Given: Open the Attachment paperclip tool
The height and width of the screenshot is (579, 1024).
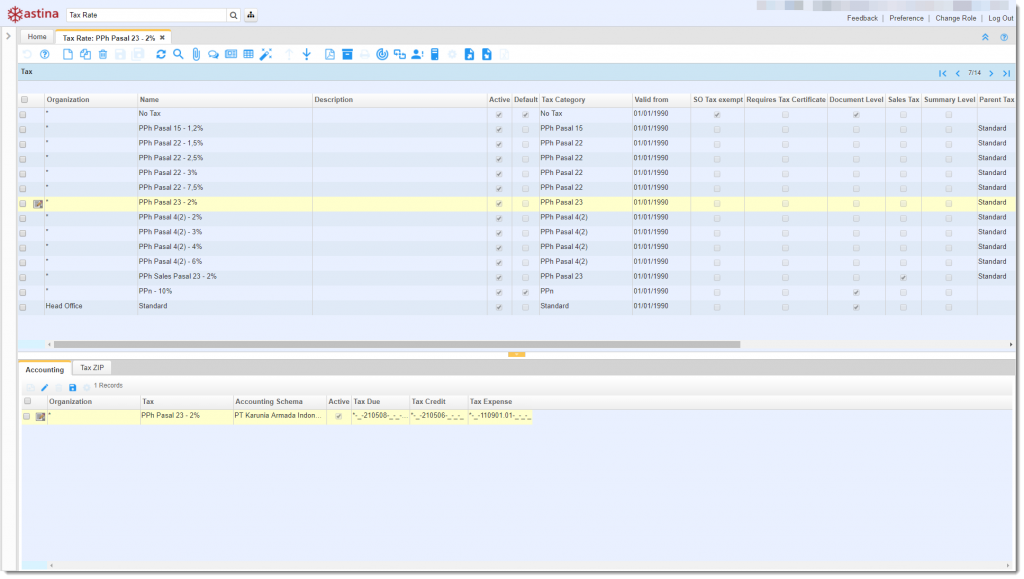Looking at the screenshot, I should (x=196, y=54).
